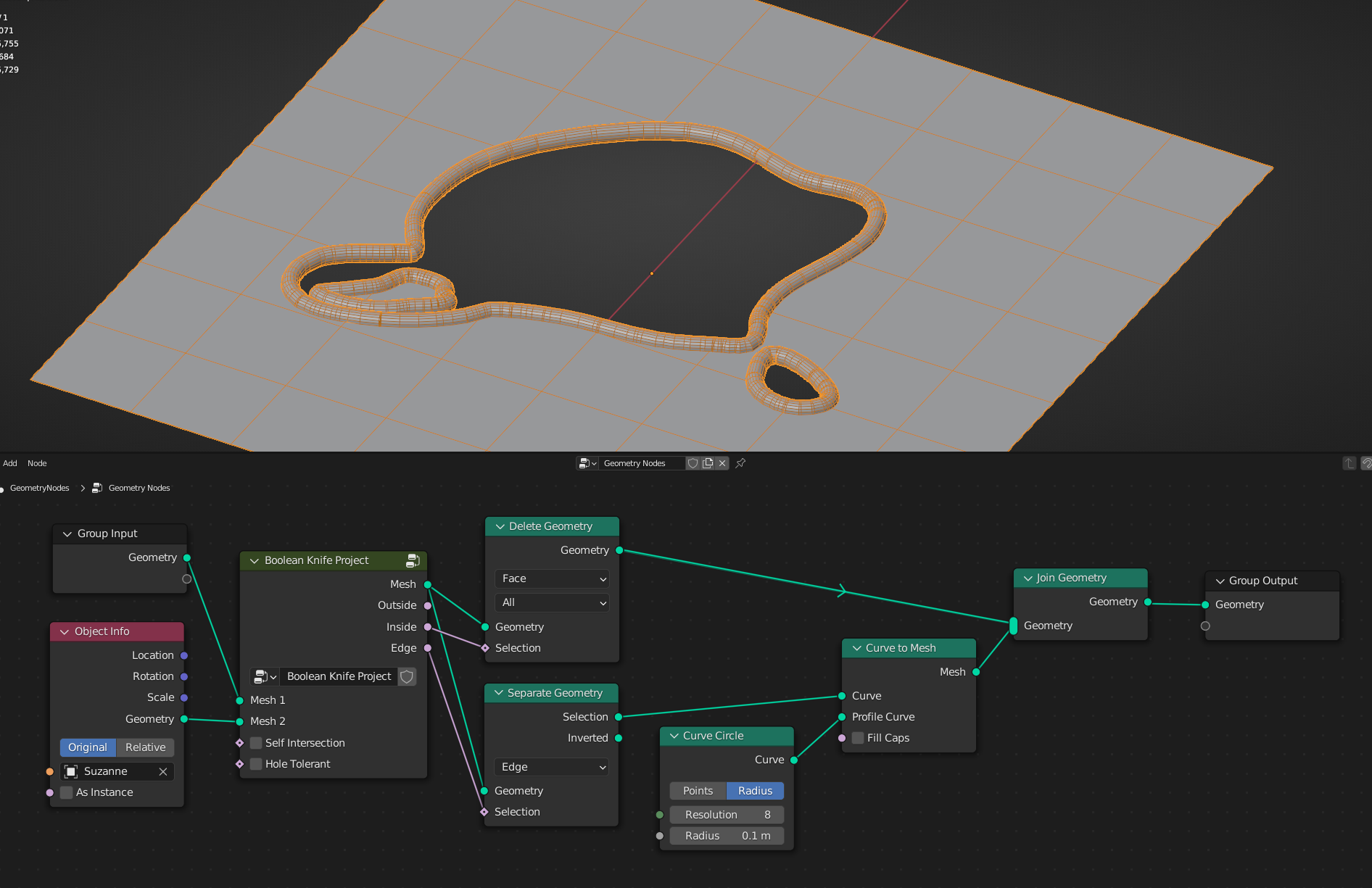Toggle fake user shield in header

[x=693, y=463]
